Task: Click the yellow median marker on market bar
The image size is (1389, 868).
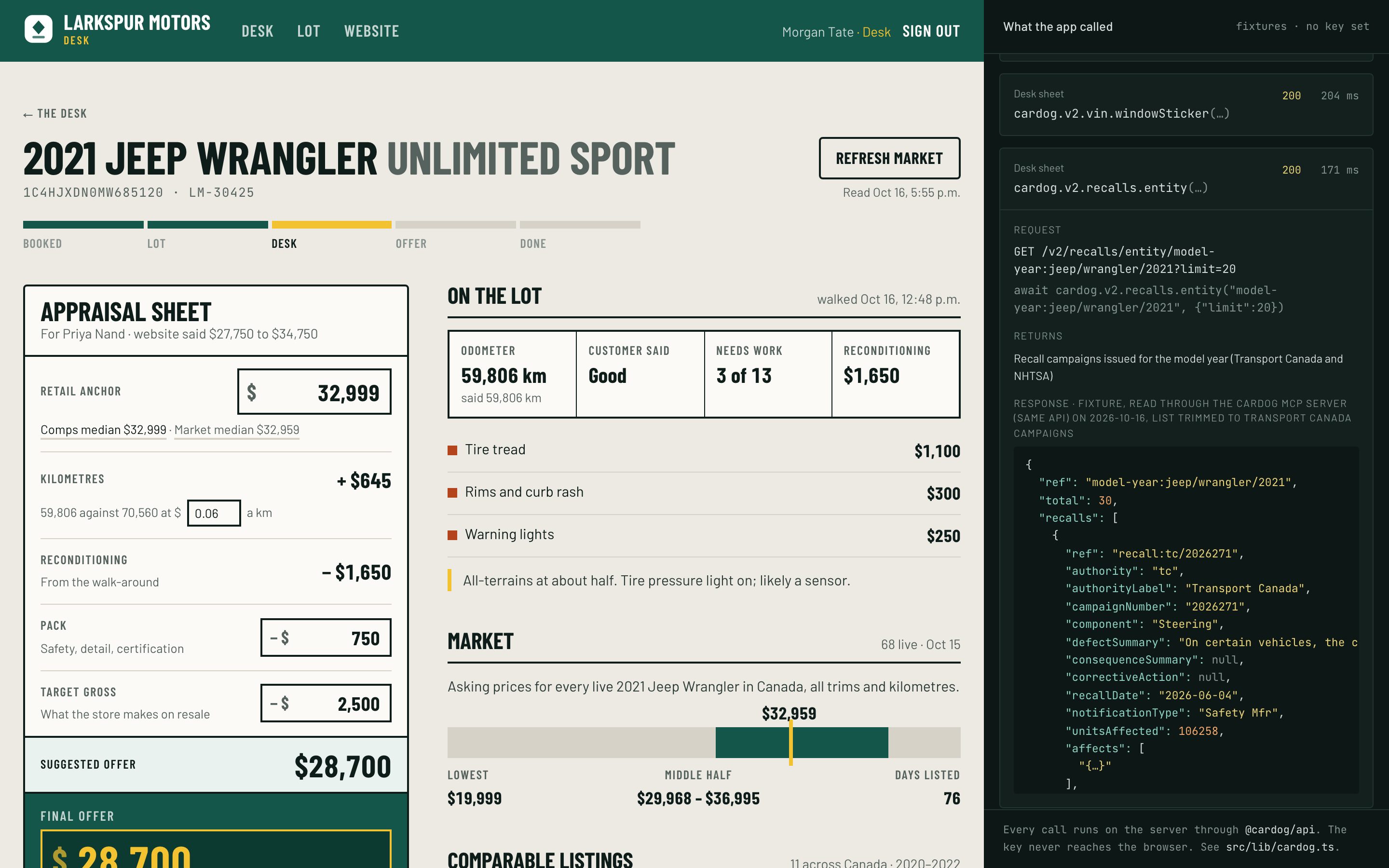Action: pyautogui.click(x=791, y=743)
